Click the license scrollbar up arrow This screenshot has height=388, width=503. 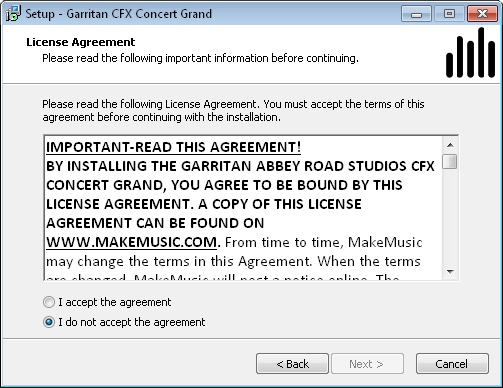click(450, 145)
